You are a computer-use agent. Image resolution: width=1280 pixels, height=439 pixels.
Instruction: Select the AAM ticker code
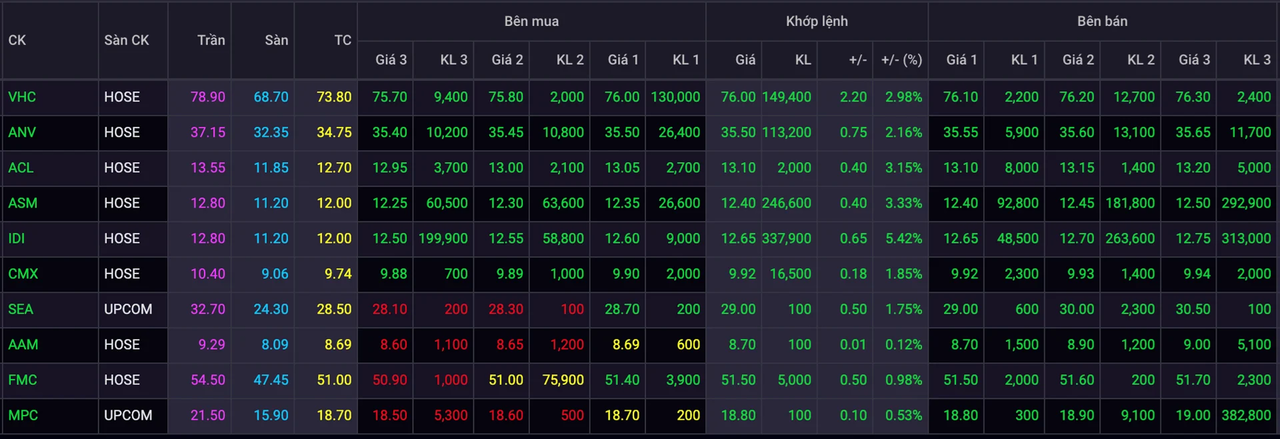(x=22, y=344)
